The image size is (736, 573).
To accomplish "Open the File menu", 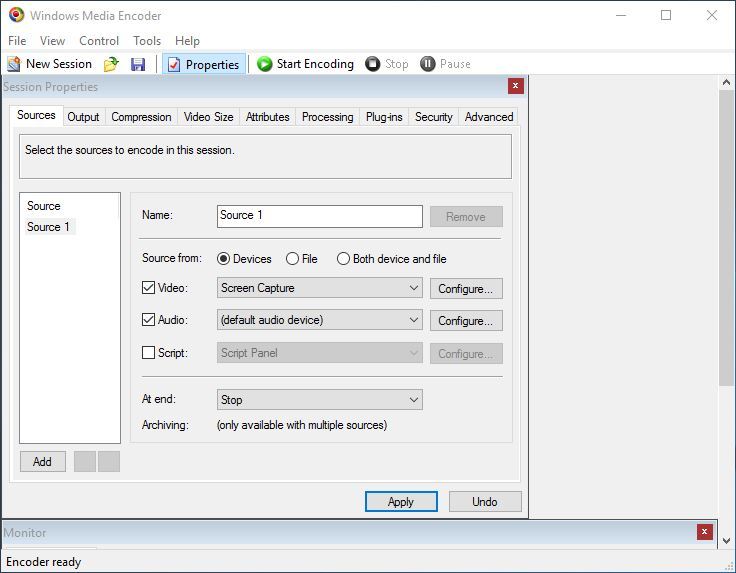I will [x=17, y=41].
